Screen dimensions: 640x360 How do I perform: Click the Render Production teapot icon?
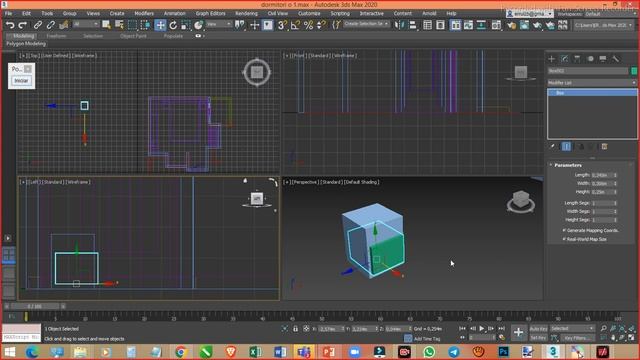click(x=537, y=25)
